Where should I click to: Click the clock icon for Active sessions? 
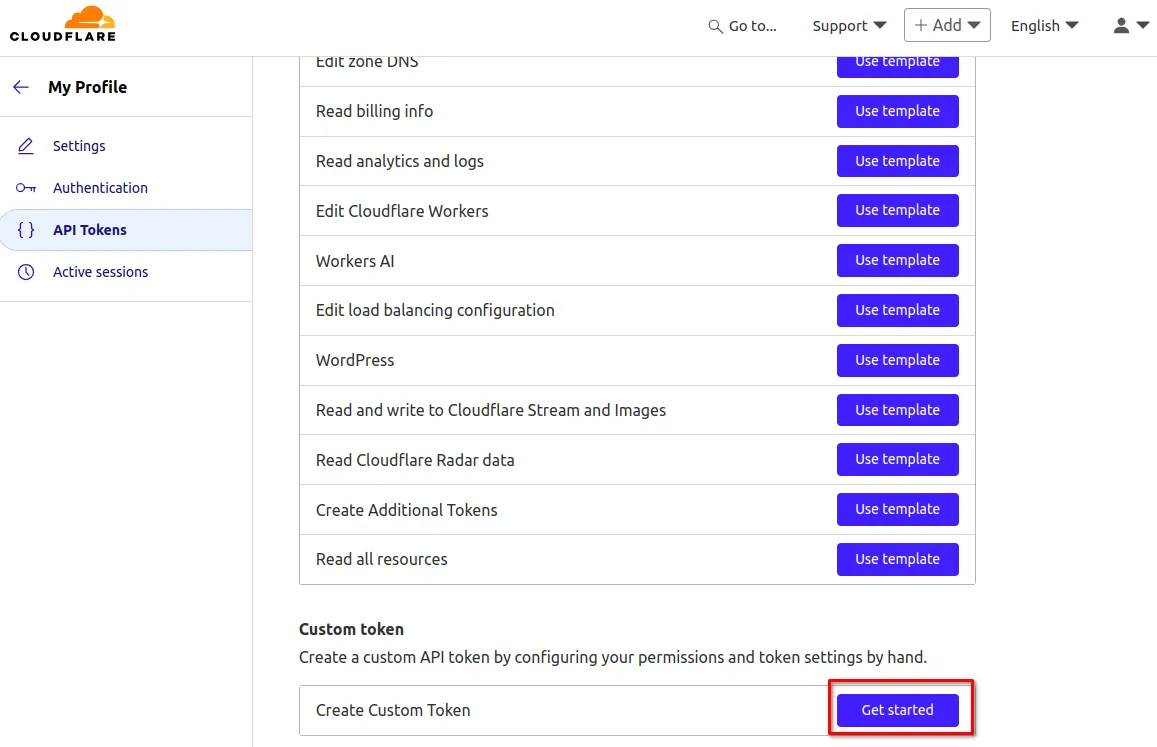[26, 272]
